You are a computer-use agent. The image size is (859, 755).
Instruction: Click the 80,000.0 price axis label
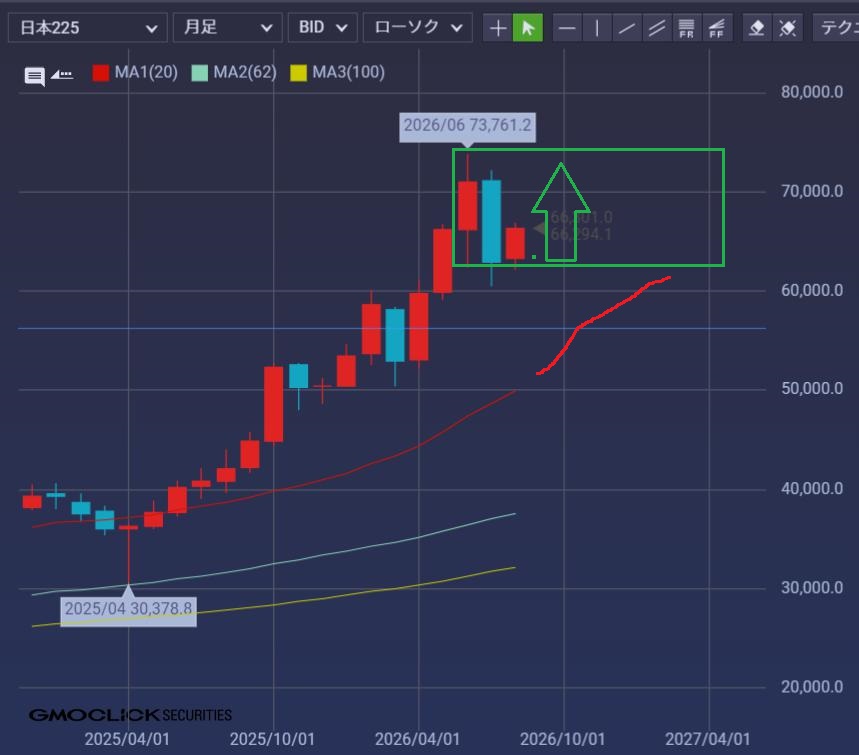pos(812,92)
